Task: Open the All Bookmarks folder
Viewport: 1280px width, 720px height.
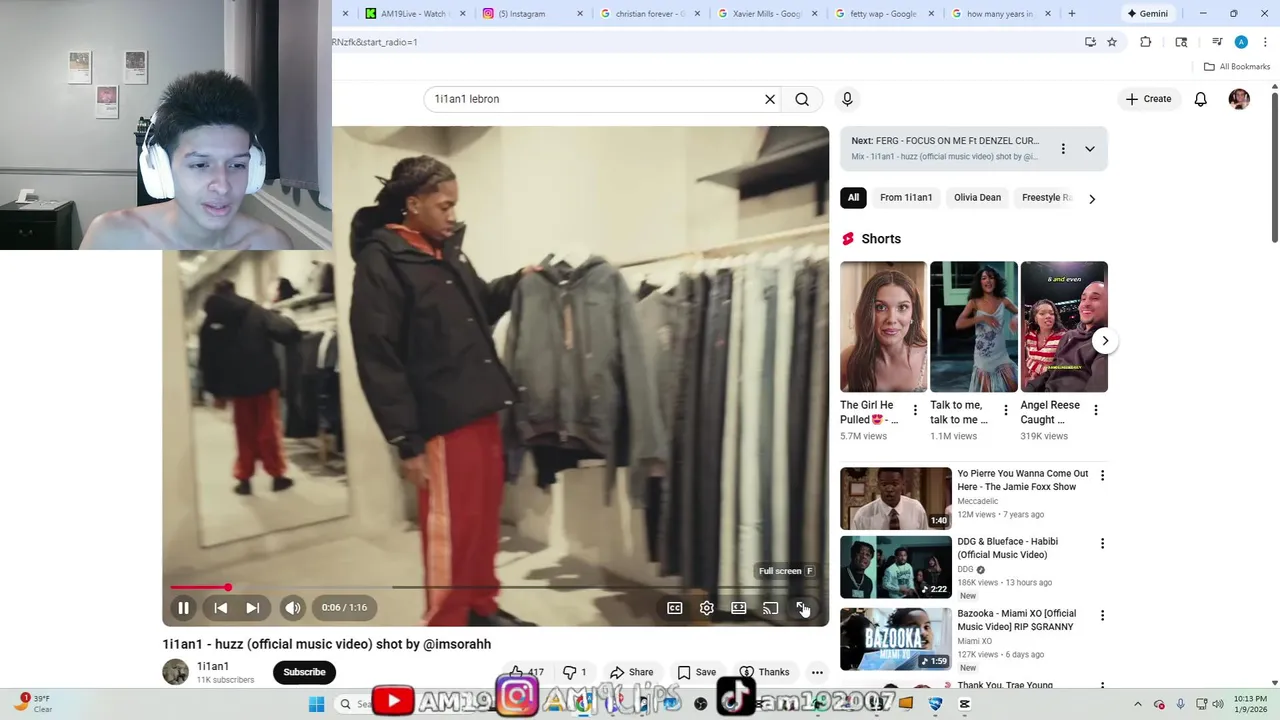Action: coord(1237,67)
